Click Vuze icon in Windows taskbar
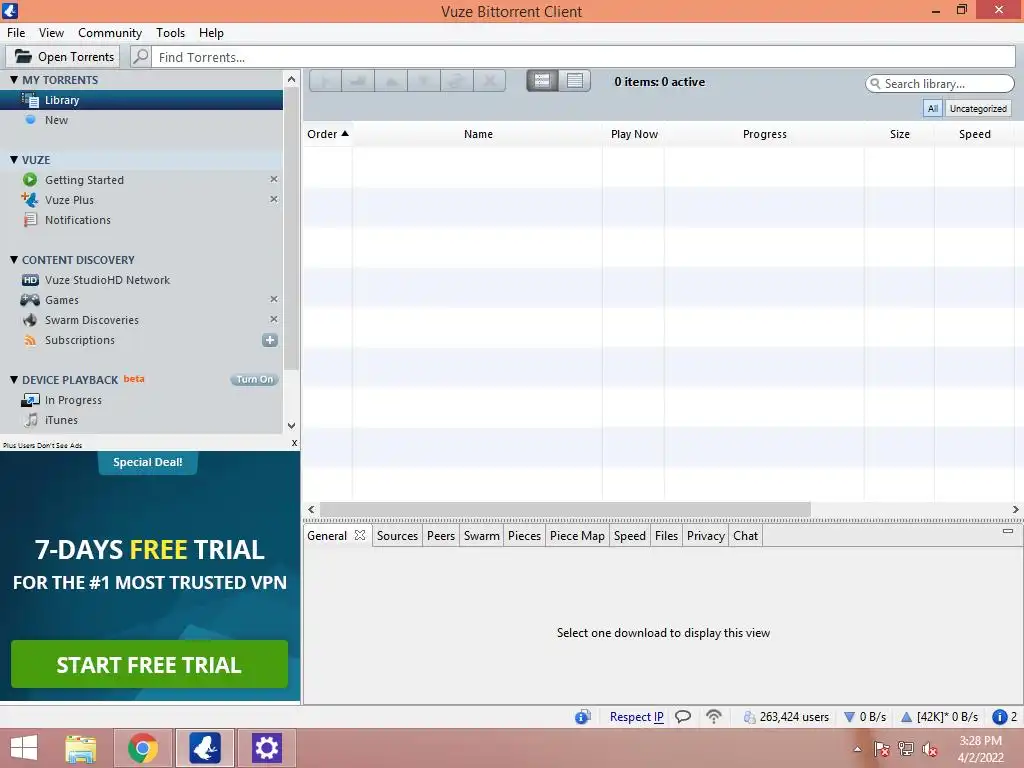1024x768 pixels. tap(204, 747)
